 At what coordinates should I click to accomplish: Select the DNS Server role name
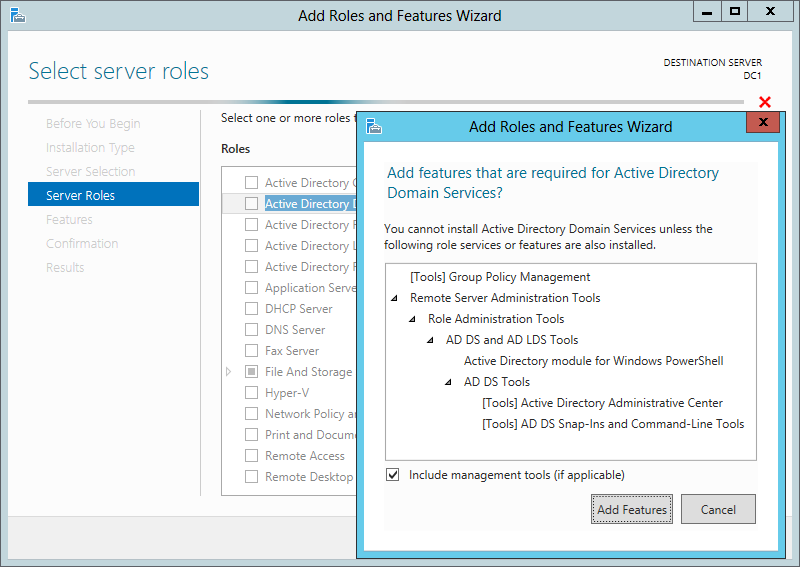pos(295,330)
